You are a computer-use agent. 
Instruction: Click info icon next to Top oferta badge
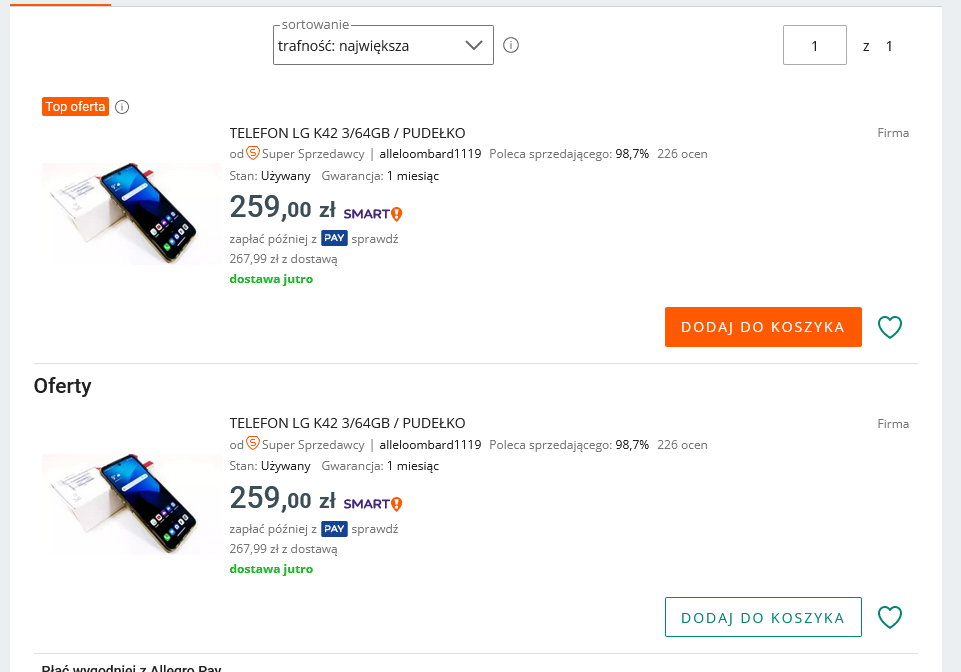click(x=122, y=107)
